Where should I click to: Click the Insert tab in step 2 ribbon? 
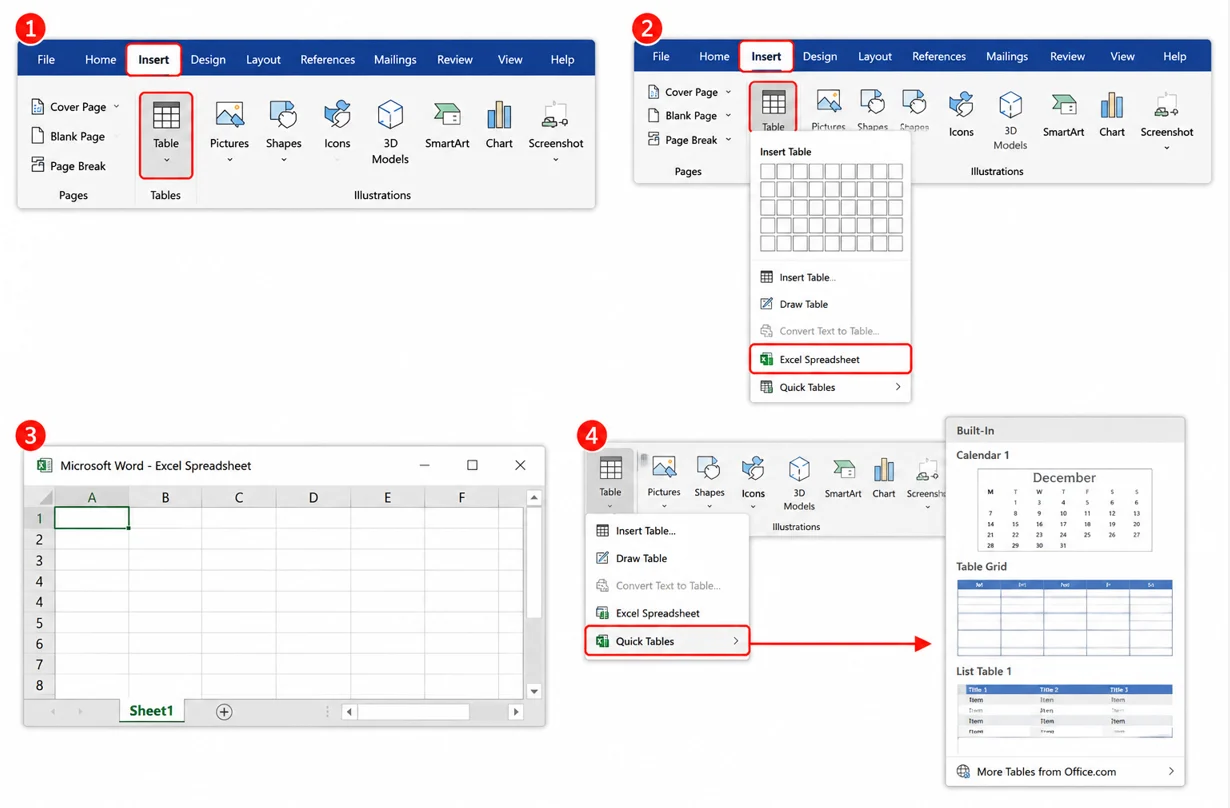coord(766,56)
